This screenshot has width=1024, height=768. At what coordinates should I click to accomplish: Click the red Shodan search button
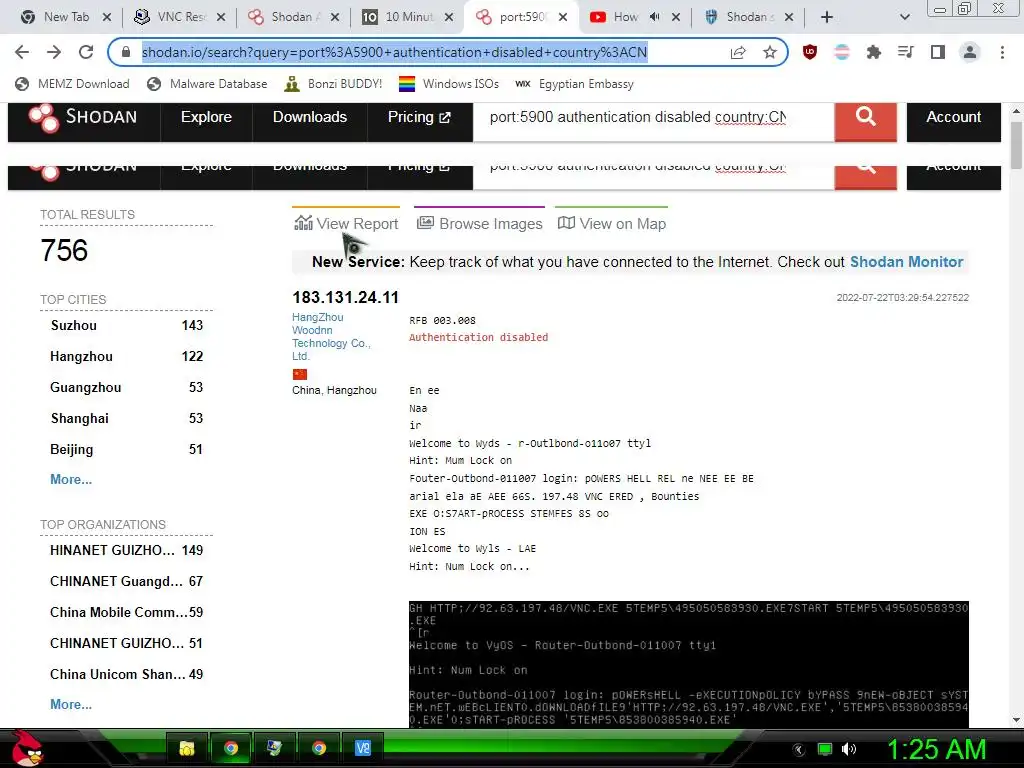coord(865,120)
